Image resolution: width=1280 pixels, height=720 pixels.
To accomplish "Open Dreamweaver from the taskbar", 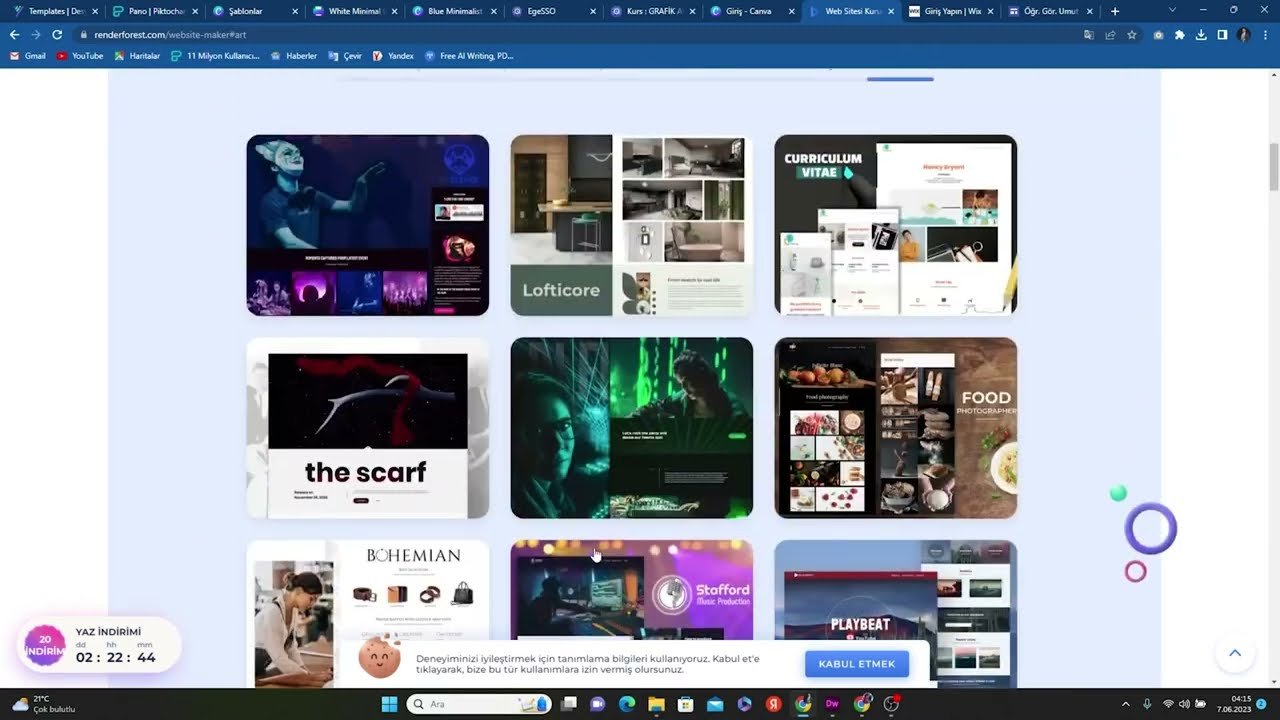I will pyautogui.click(x=832, y=704).
